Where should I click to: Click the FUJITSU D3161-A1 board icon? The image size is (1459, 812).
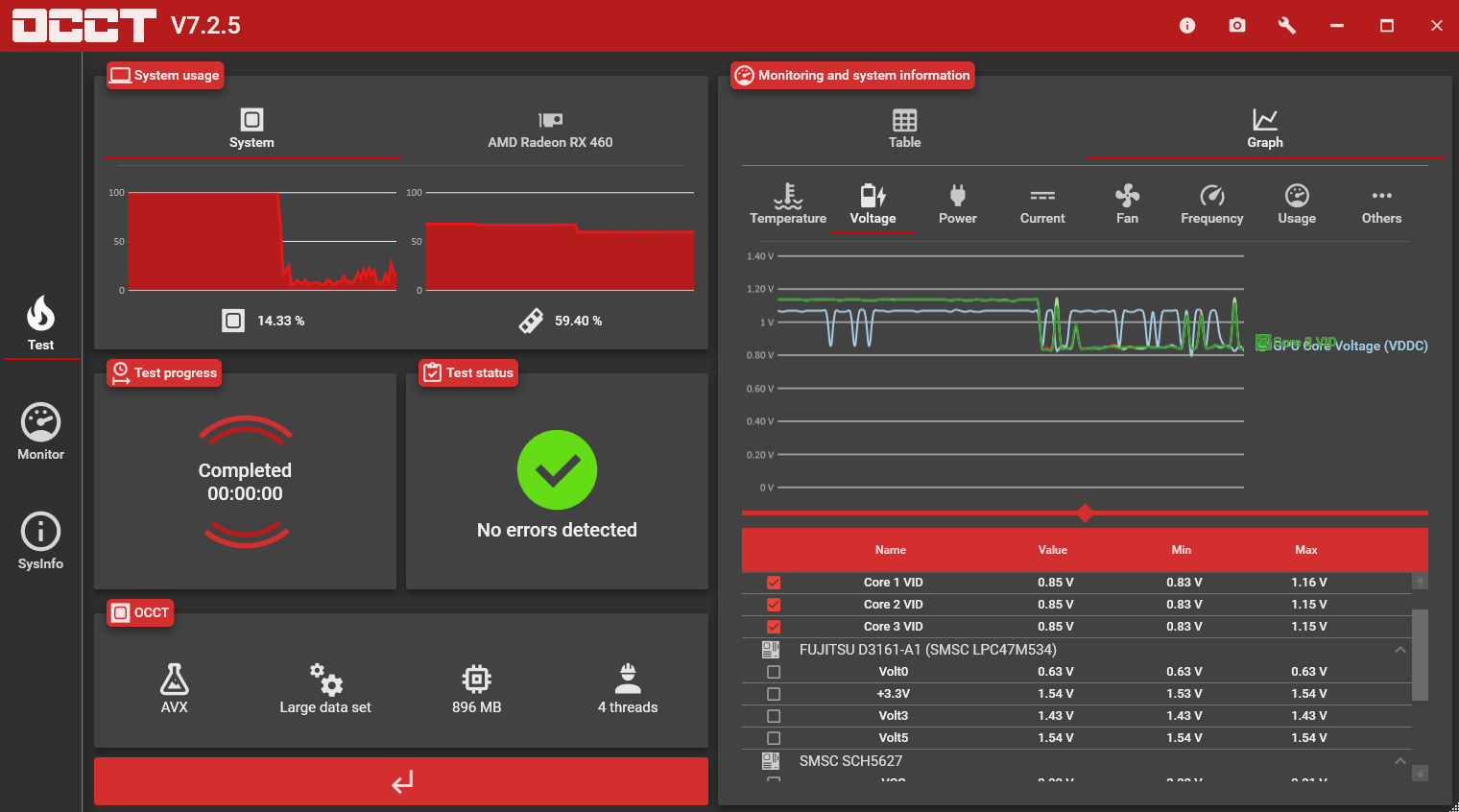coord(771,650)
